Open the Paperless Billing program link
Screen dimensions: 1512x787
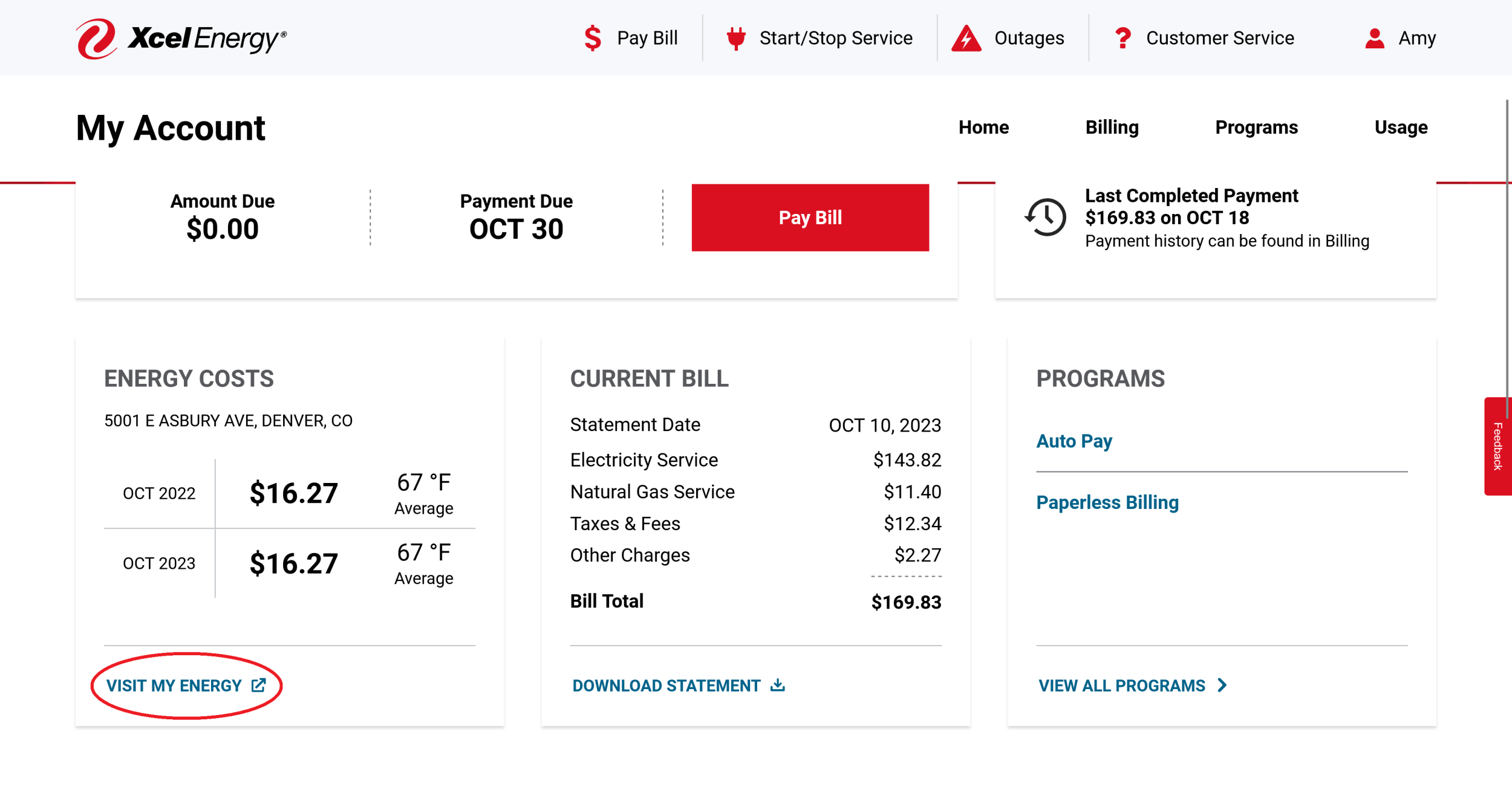point(1107,503)
